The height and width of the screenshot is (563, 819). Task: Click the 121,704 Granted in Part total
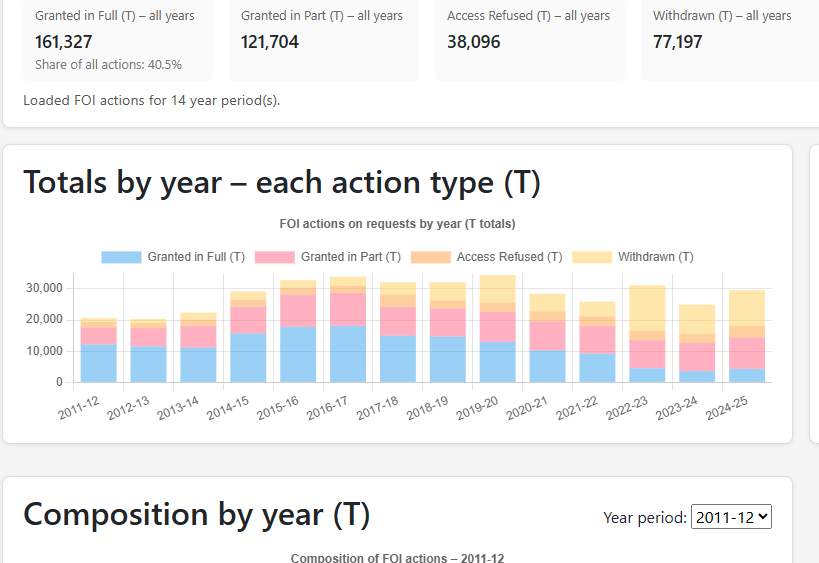(x=270, y=42)
